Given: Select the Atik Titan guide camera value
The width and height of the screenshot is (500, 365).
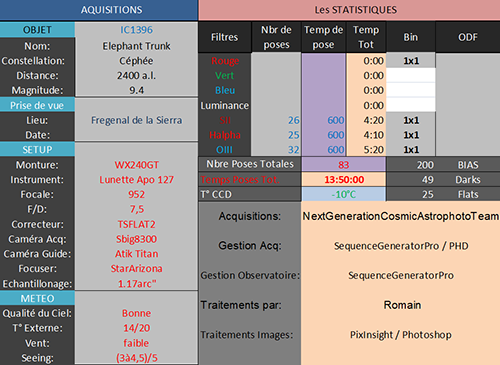Looking at the screenshot, I should pyautogui.click(x=136, y=254).
